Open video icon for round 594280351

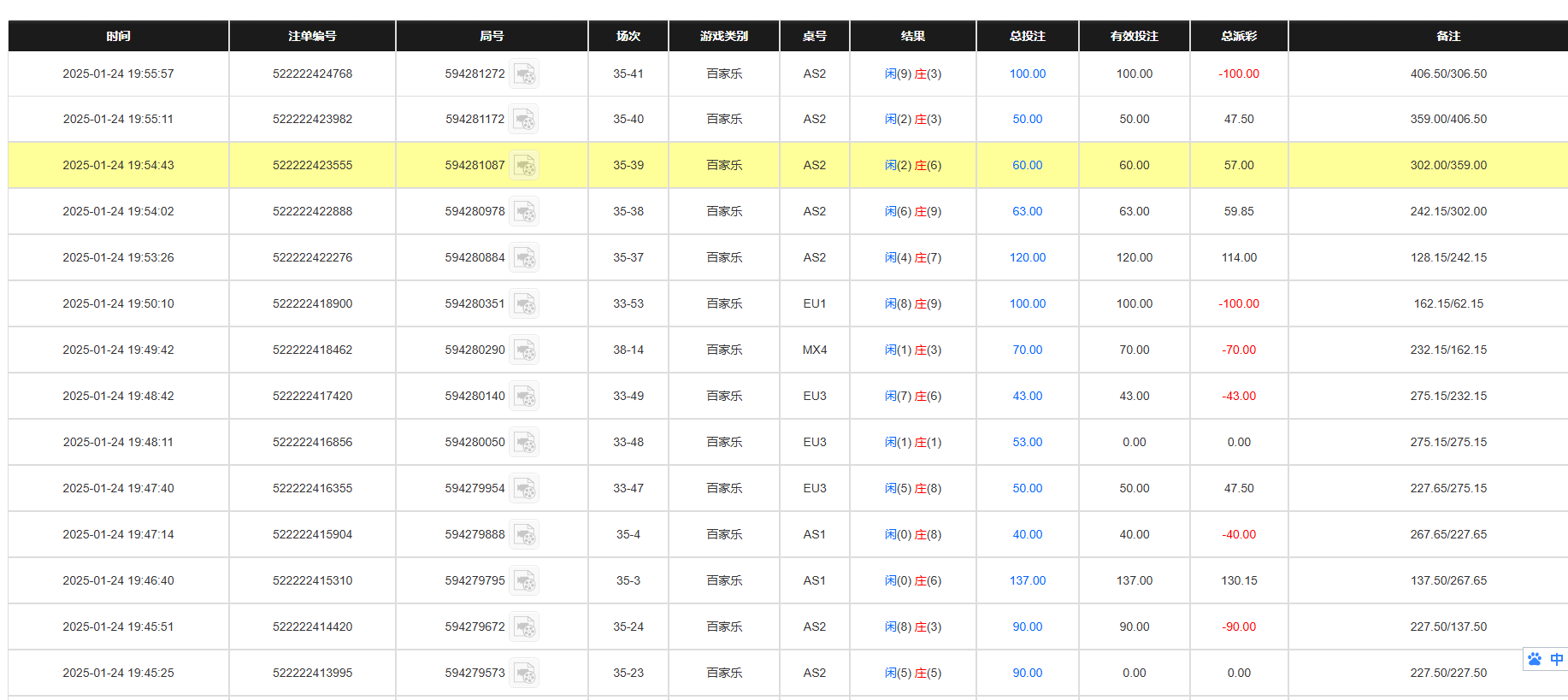coord(524,304)
